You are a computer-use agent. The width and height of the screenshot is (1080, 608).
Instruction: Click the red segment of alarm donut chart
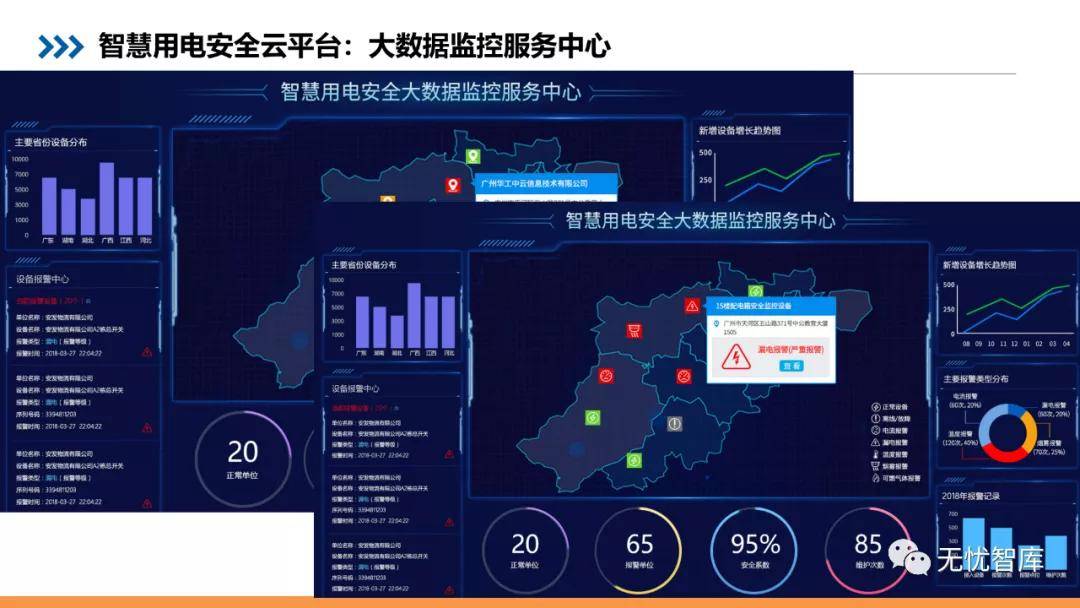pyautogui.click(x=1006, y=455)
